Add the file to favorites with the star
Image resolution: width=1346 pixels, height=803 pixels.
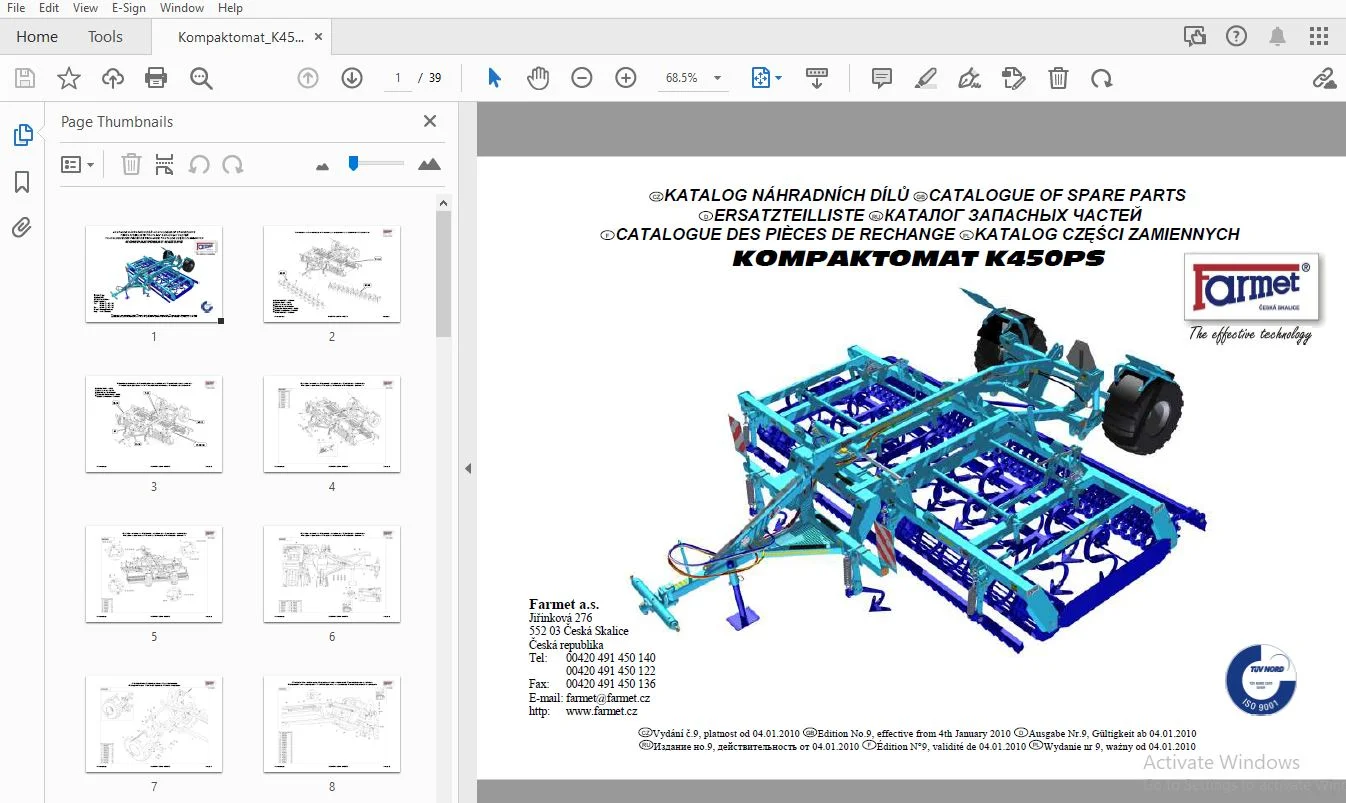pyautogui.click(x=69, y=78)
